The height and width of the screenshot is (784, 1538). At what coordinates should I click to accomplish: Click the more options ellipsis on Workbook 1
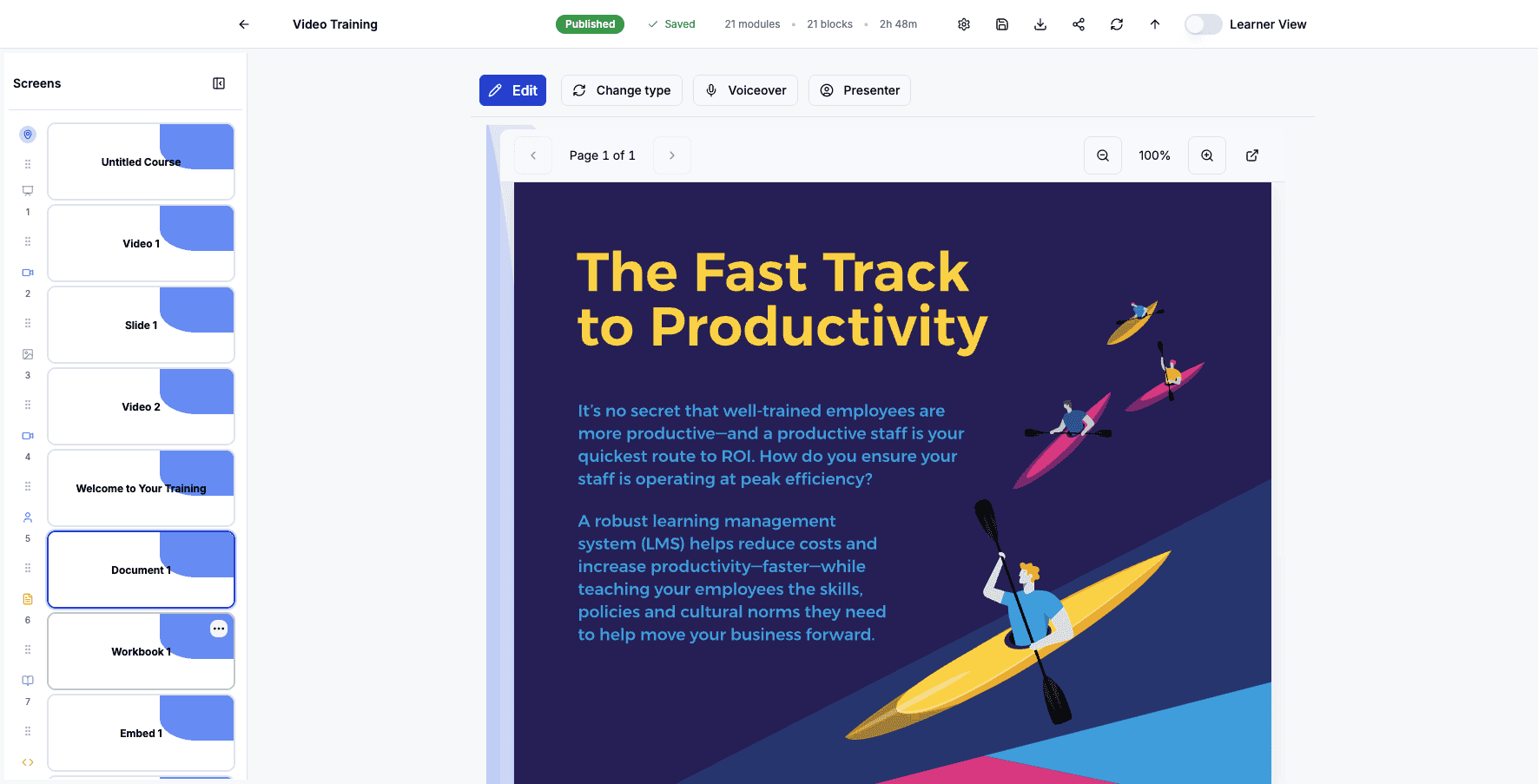tap(219, 629)
